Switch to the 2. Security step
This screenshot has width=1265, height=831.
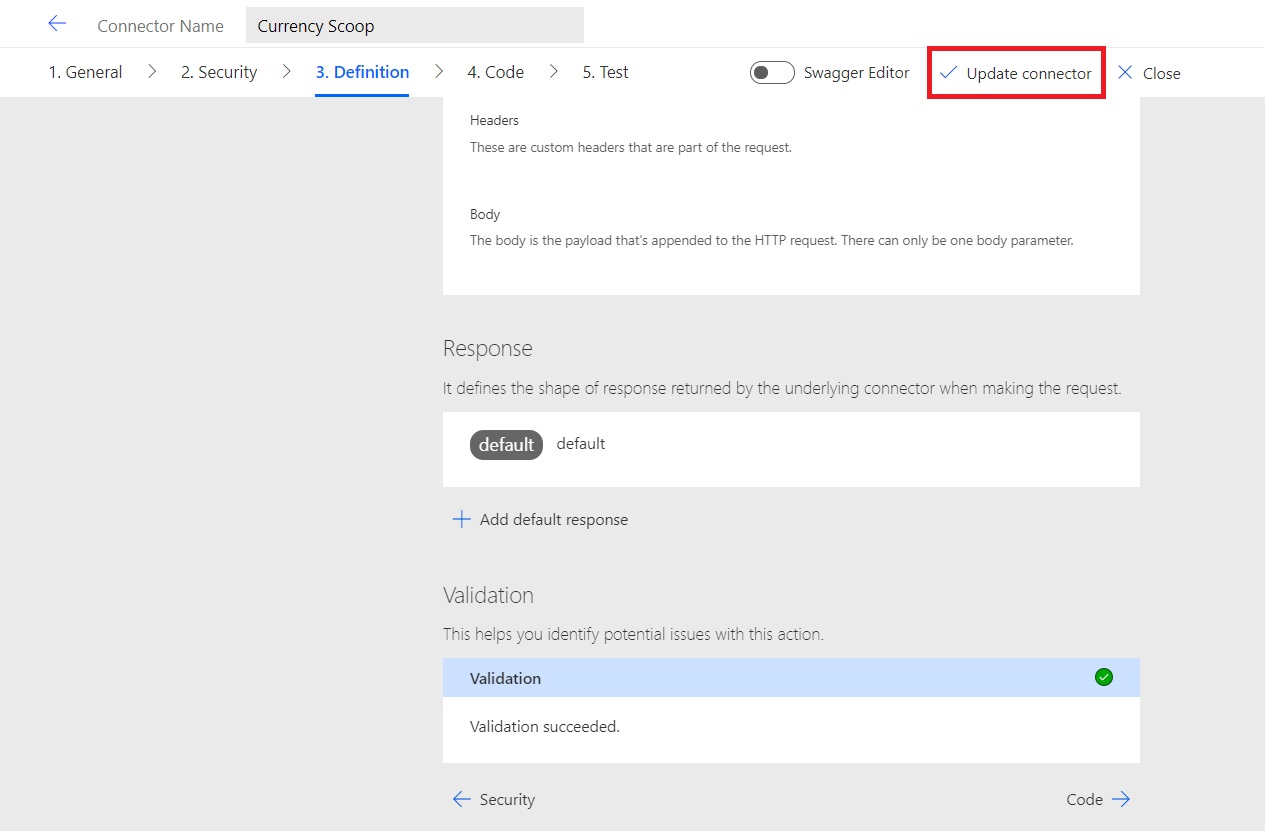tap(218, 71)
